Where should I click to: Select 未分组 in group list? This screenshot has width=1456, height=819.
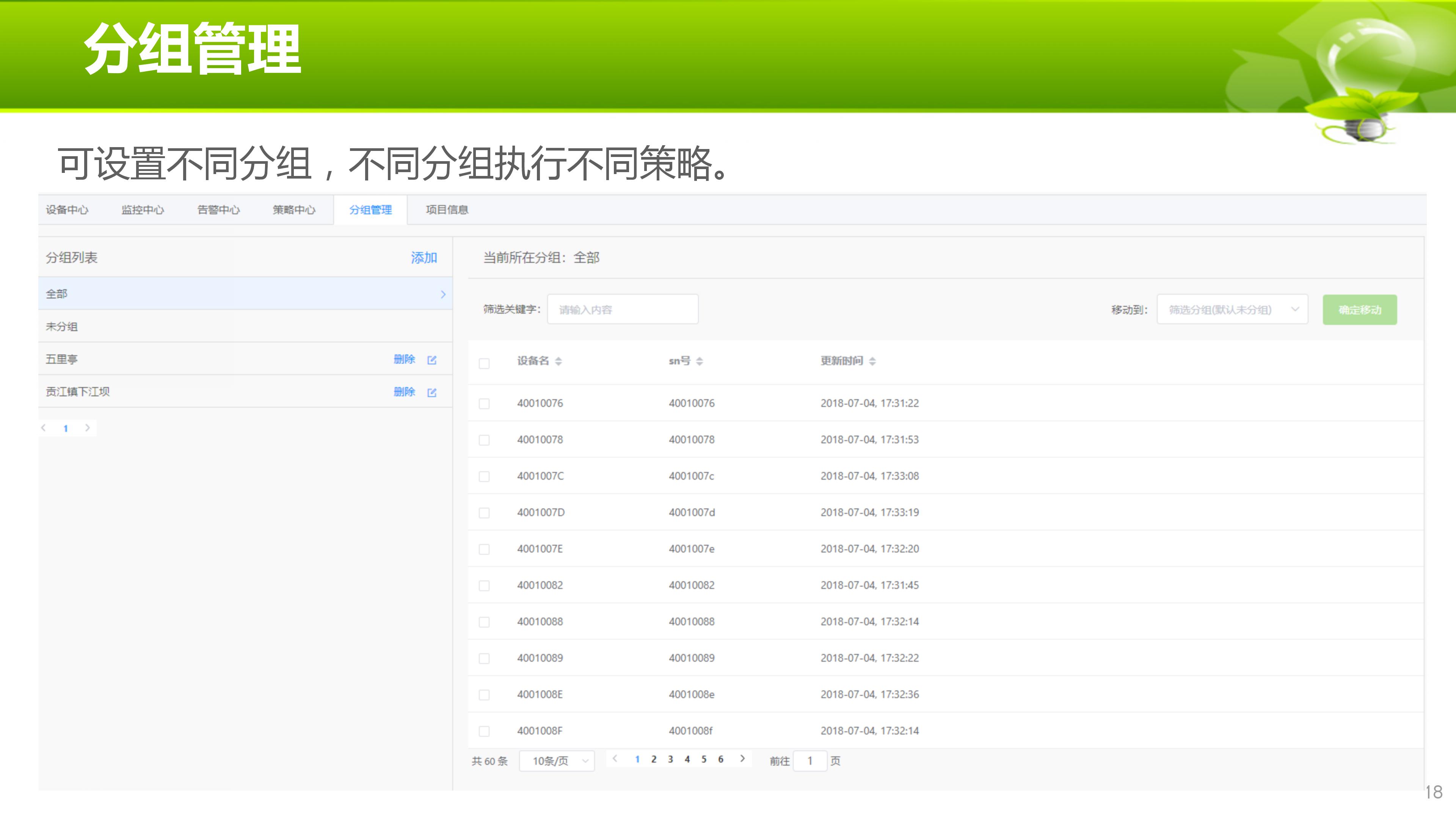click(x=62, y=327)
